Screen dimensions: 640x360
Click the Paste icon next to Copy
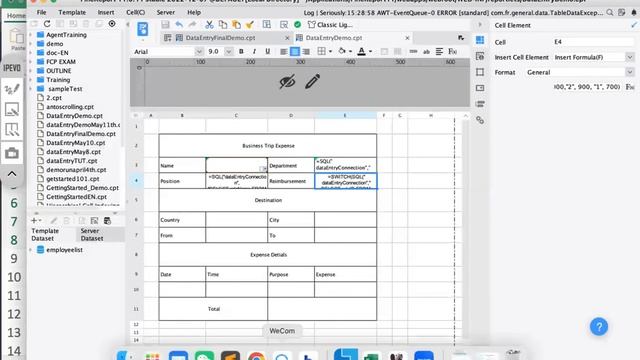click(x=236, y=24)
